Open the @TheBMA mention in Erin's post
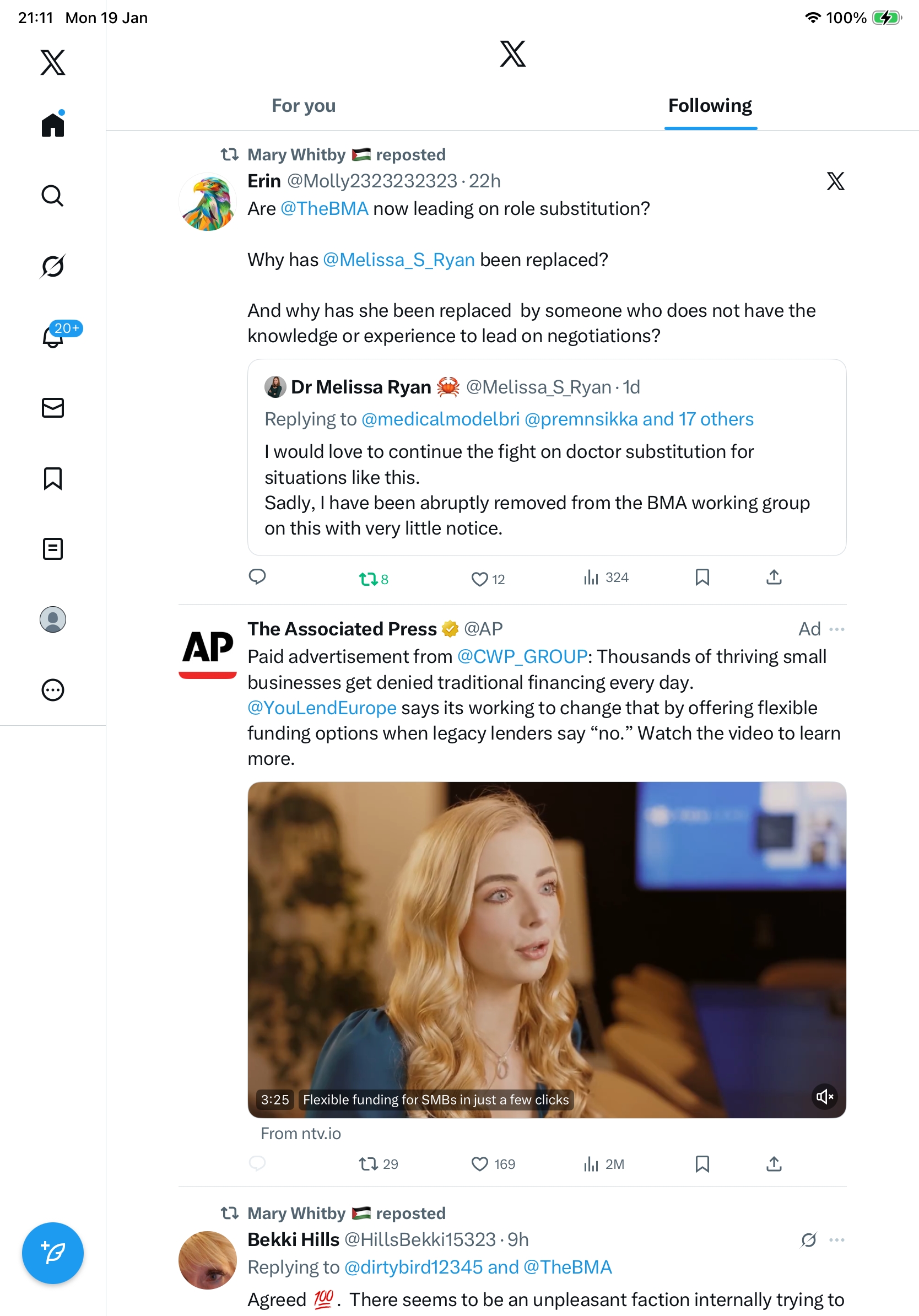The height and width of the screenshot is (1316, 919). pyautogui.click(x=324, y=209)
